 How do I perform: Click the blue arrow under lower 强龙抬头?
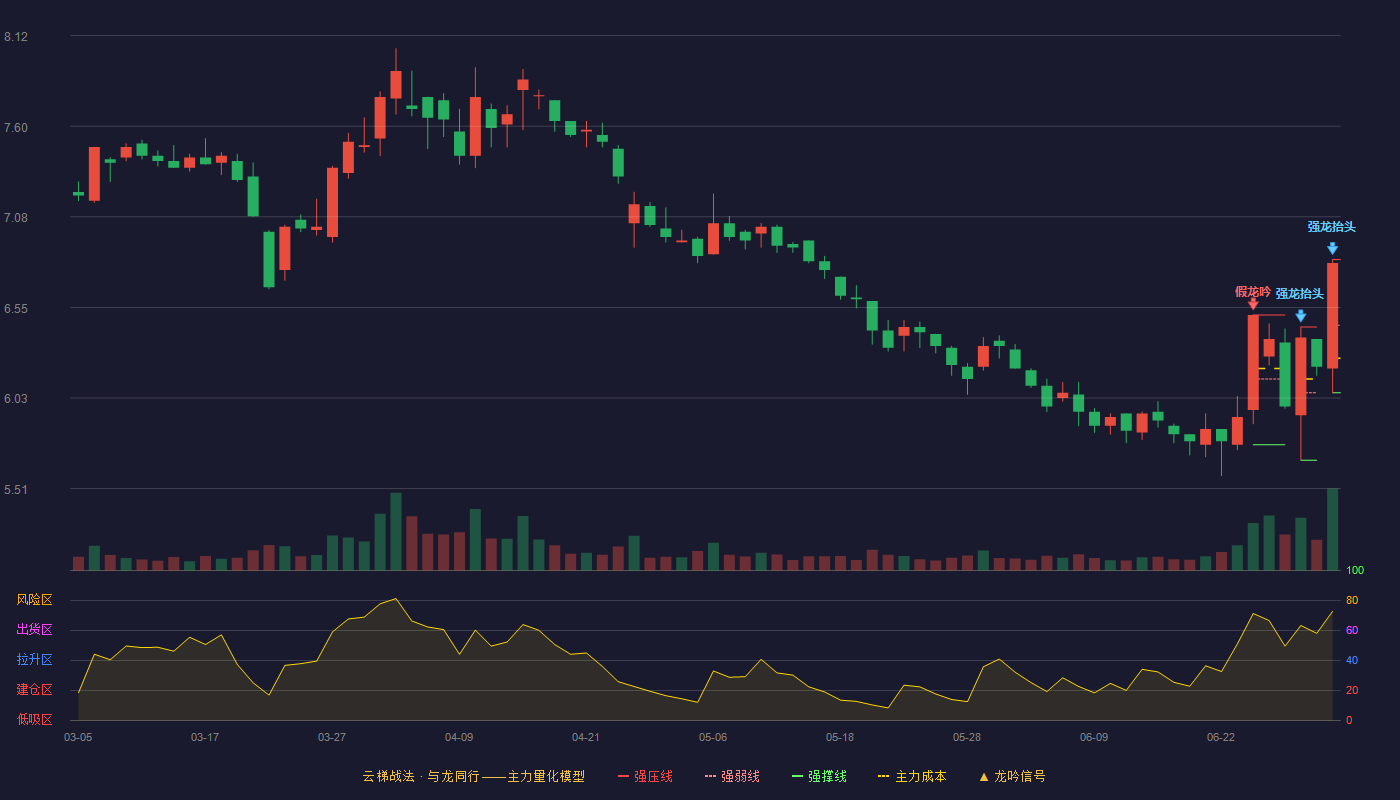1301,315
